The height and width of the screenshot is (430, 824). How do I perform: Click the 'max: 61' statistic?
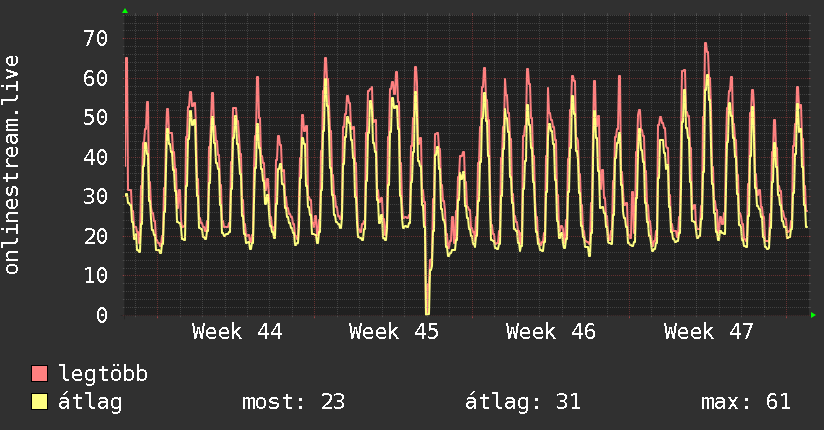(746, 402)
